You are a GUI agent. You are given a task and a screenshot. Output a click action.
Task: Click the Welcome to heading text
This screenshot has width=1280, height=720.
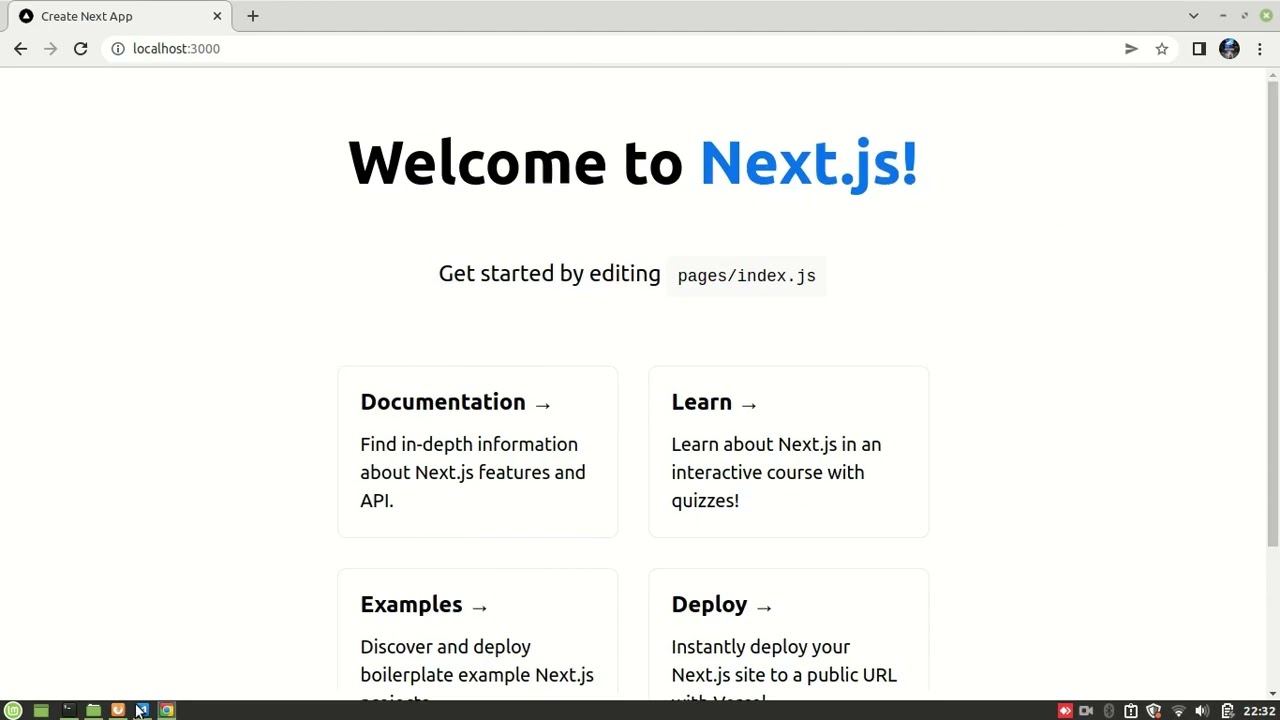(x=515, y=163)
